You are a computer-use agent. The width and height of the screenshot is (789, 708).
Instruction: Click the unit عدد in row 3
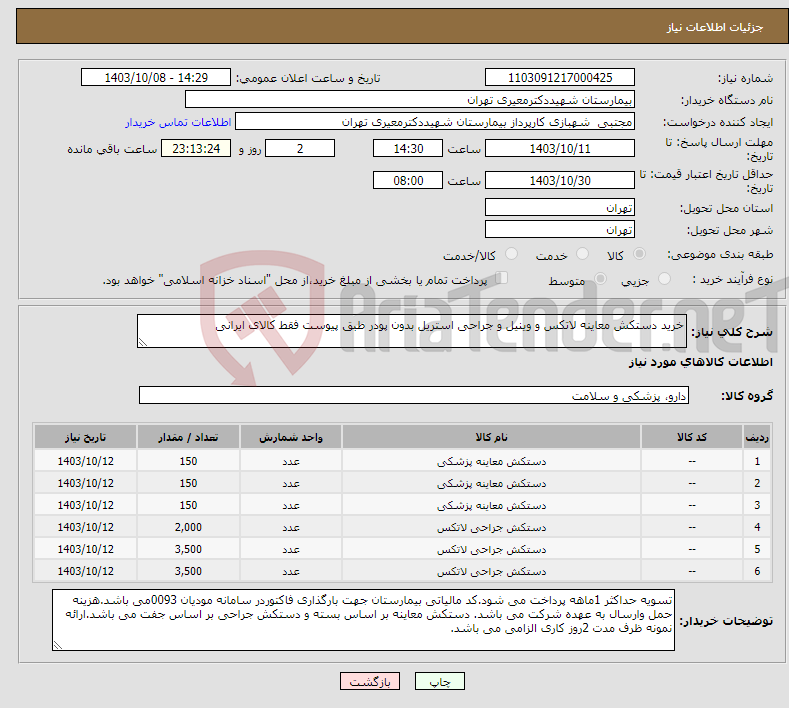(291, 505)
